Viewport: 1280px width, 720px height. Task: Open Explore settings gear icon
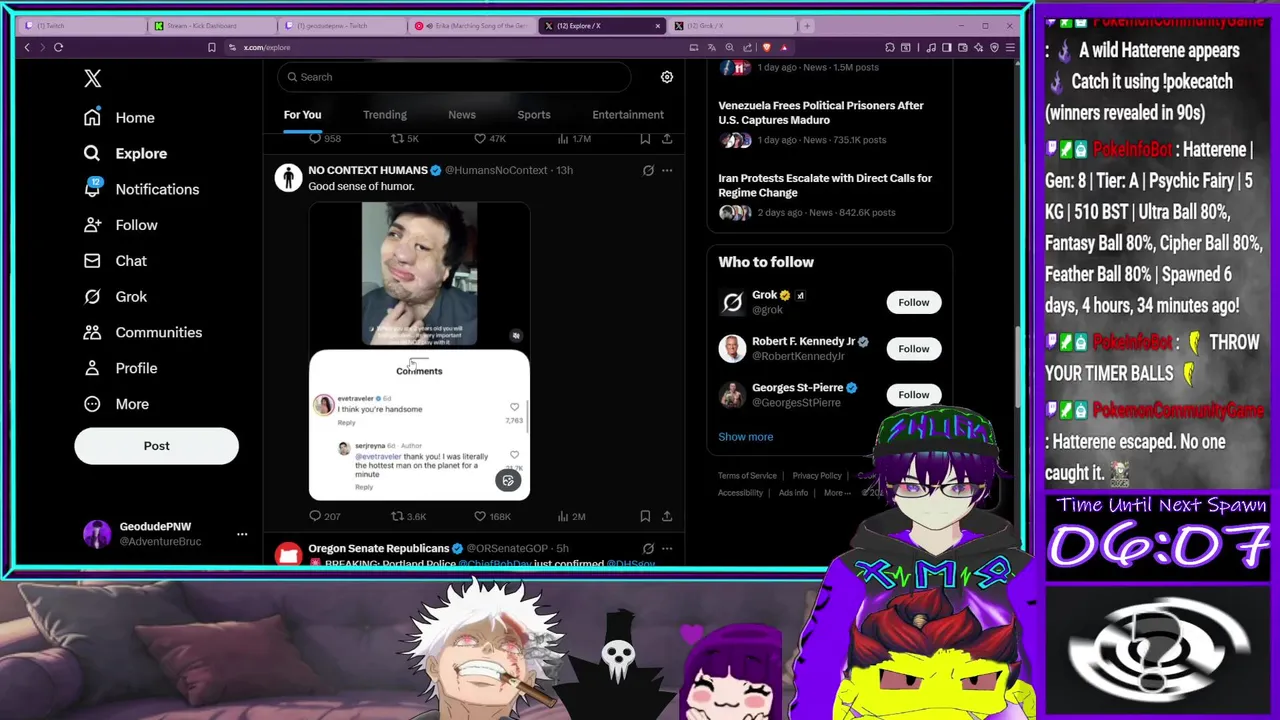pyautogui.click(x=667, y=77)
